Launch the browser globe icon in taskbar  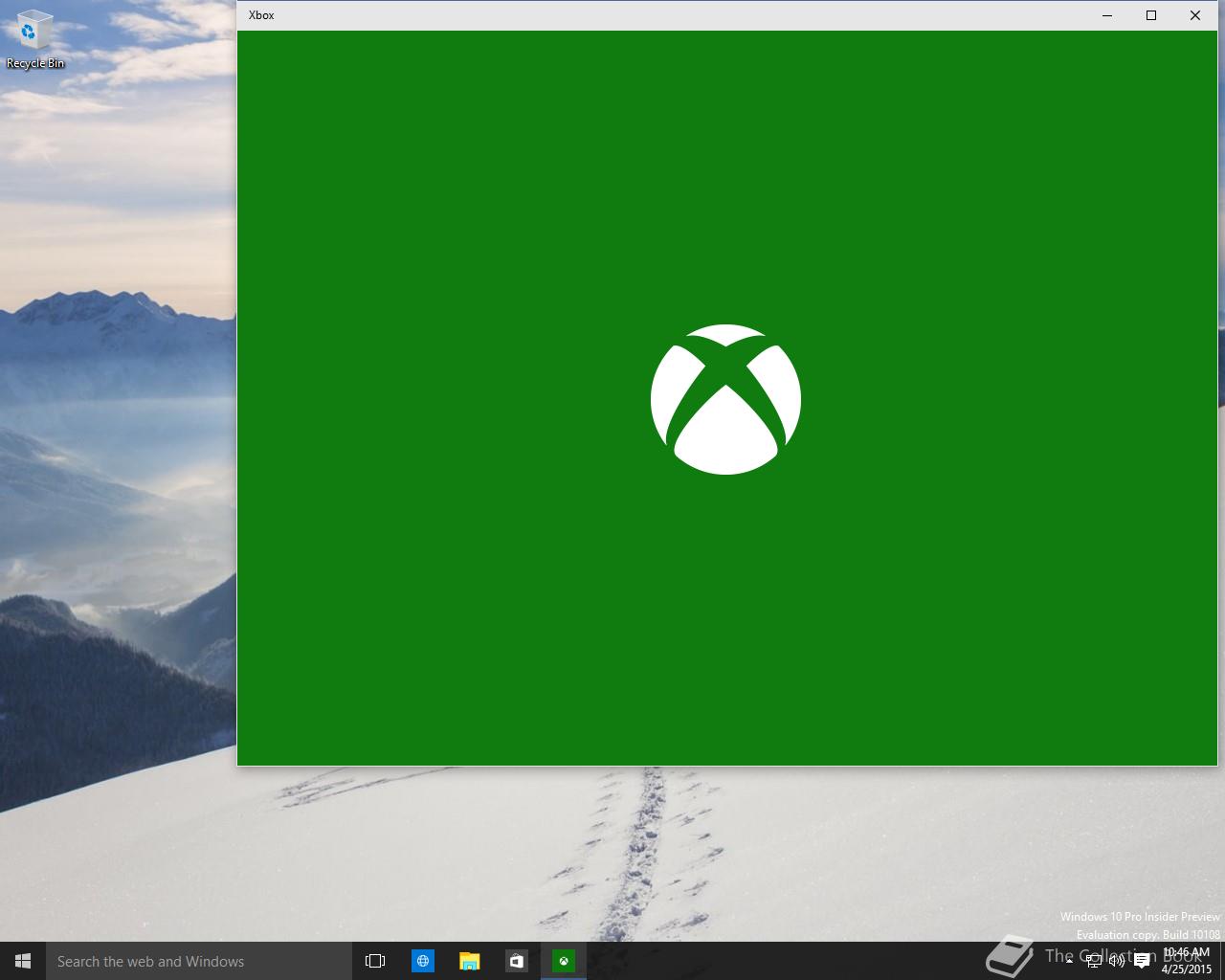point(422,961)
